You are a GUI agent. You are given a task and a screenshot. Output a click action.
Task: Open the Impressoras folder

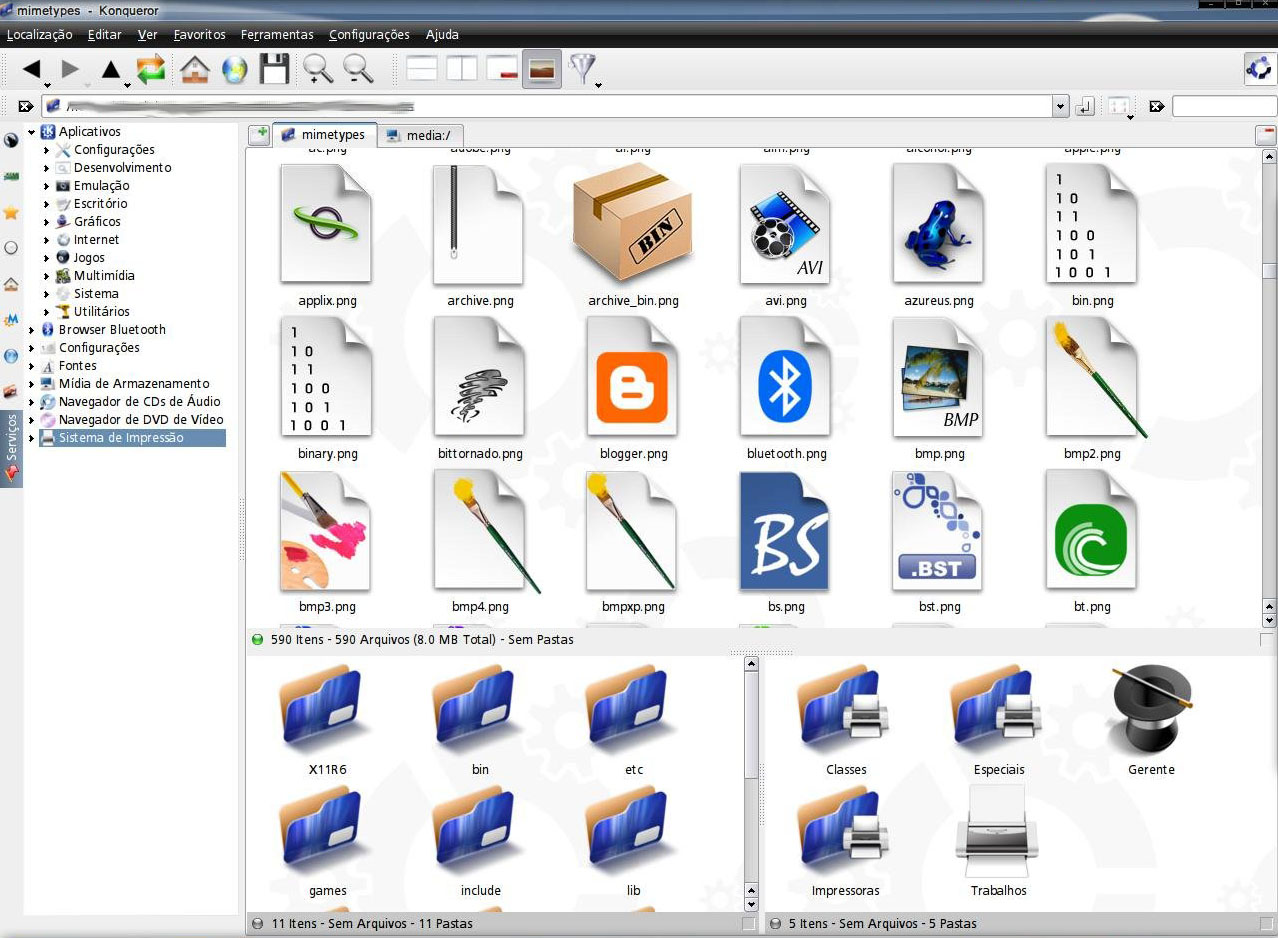coord(845,841)
